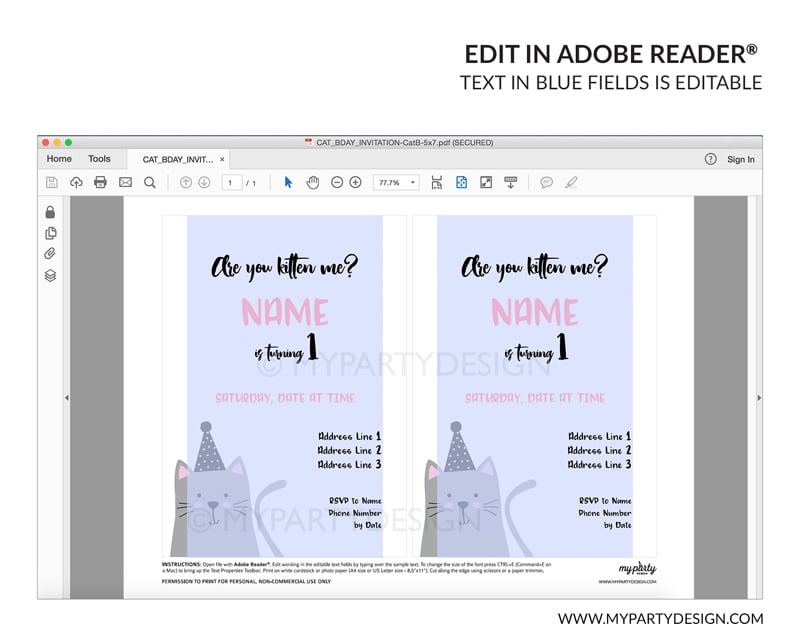Click the envelope email icon
The image size is (800, 637).
coord(125,182)
